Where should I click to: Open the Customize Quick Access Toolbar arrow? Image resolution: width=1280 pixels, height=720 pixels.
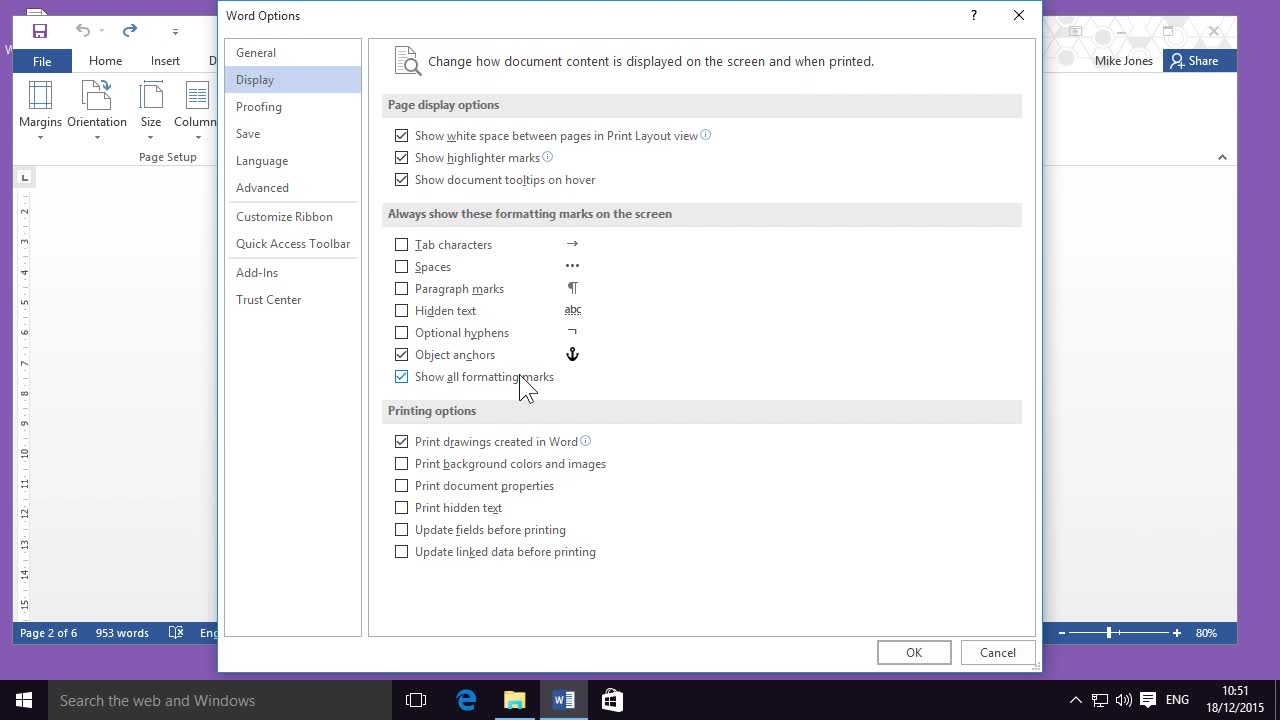[175, 32]
